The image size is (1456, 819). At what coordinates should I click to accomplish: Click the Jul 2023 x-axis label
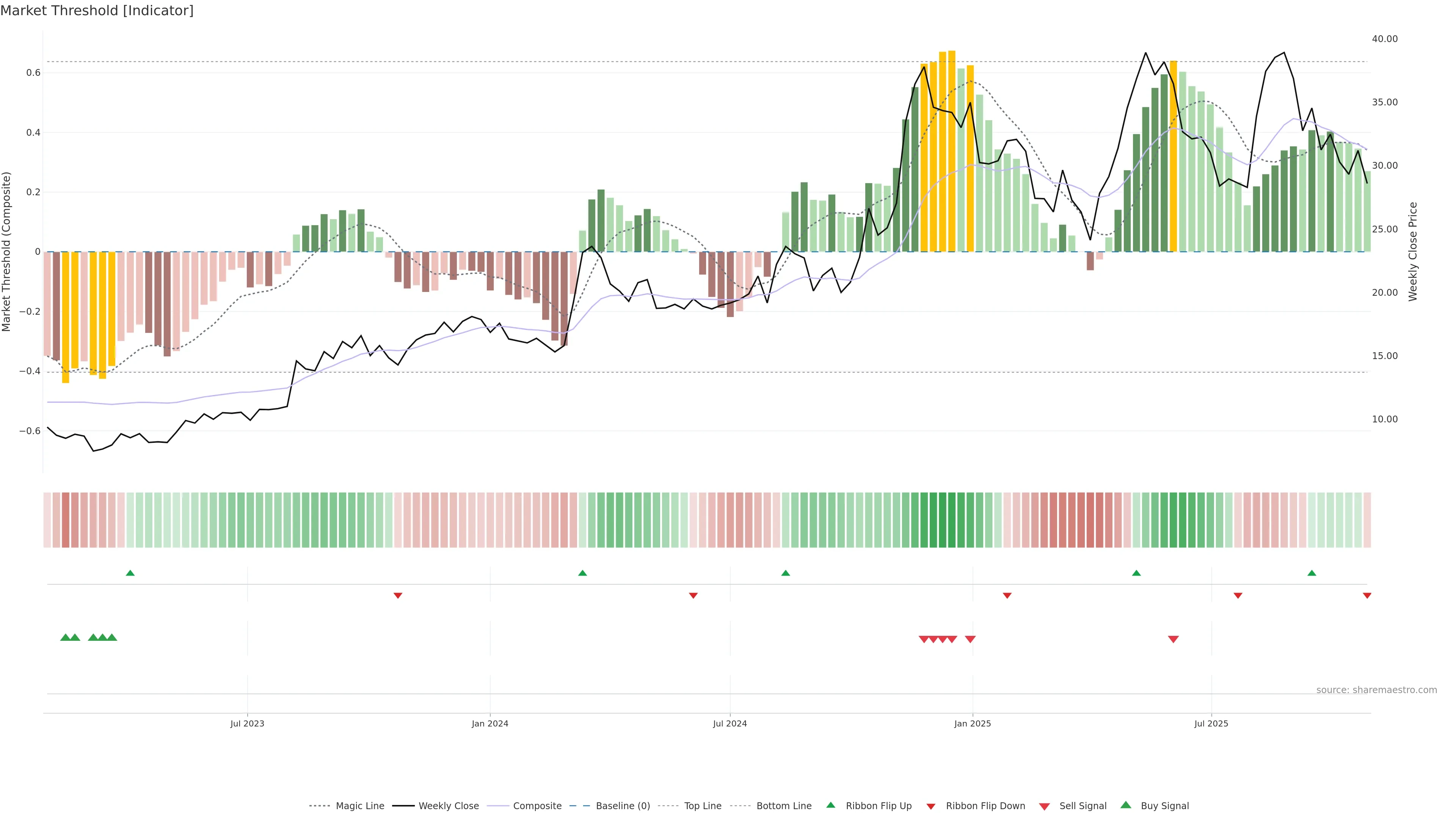point(247,723)
